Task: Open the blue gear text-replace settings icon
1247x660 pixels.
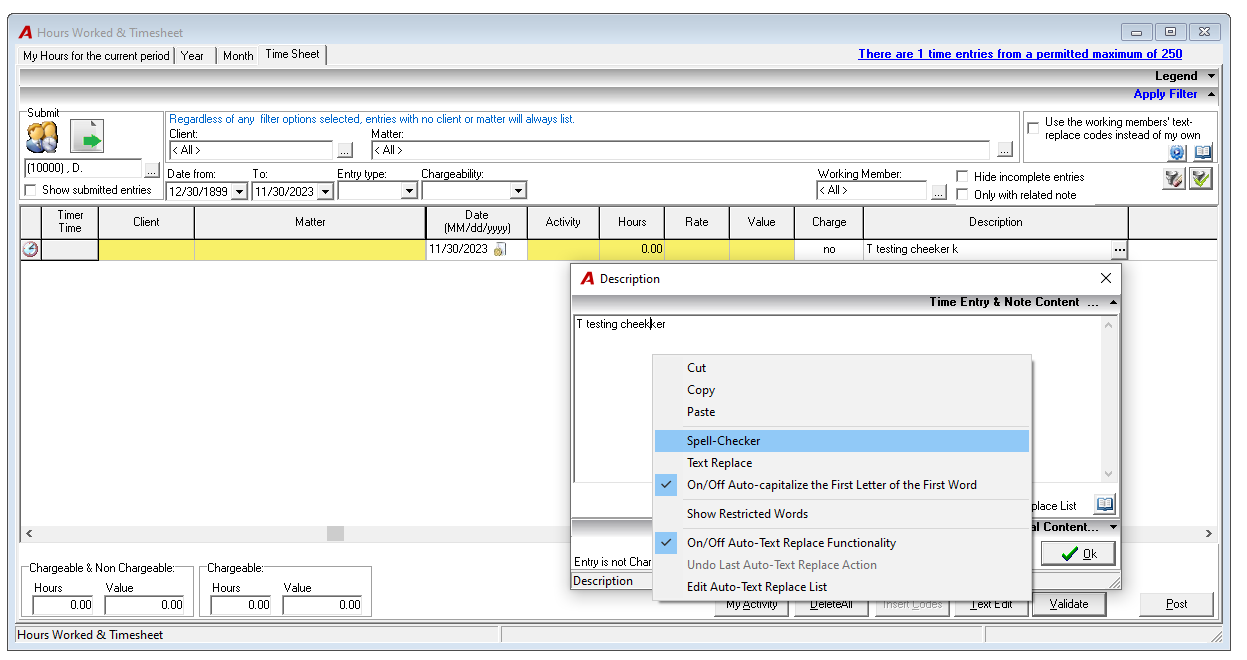Action: click(x=1177, y=153)
